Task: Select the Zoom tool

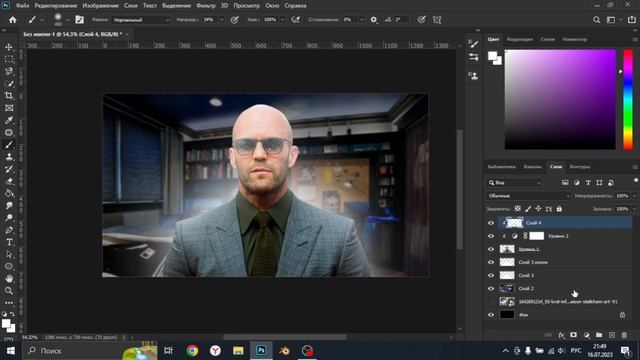Action: [9, 291]
